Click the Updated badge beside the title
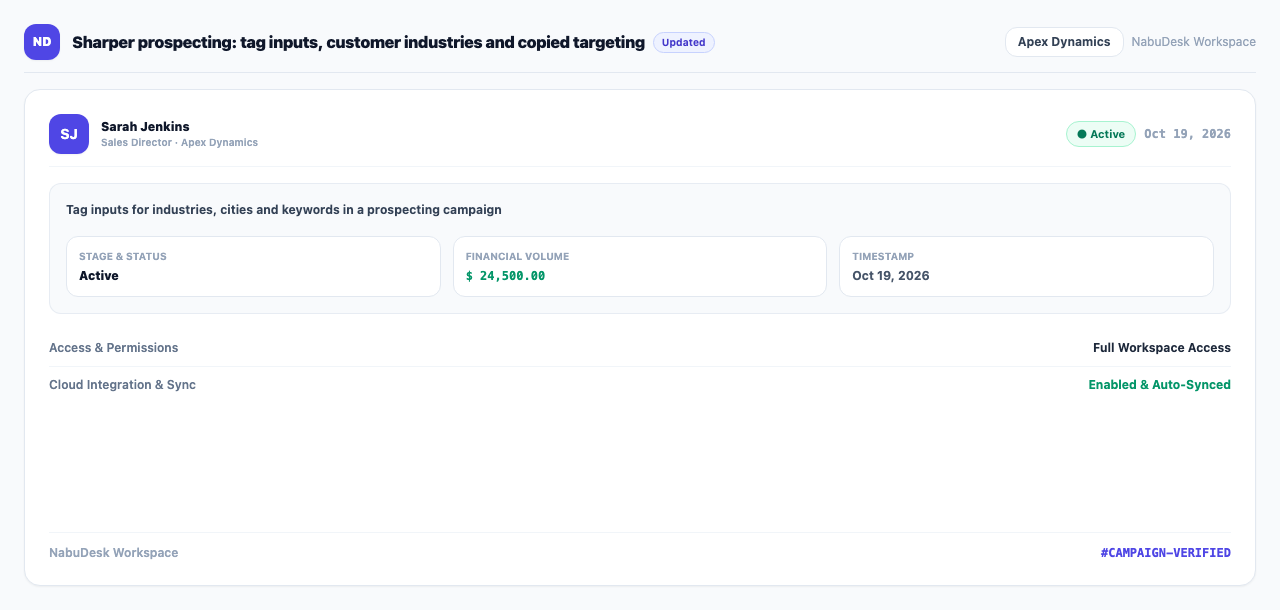 [x=684, y=42]
